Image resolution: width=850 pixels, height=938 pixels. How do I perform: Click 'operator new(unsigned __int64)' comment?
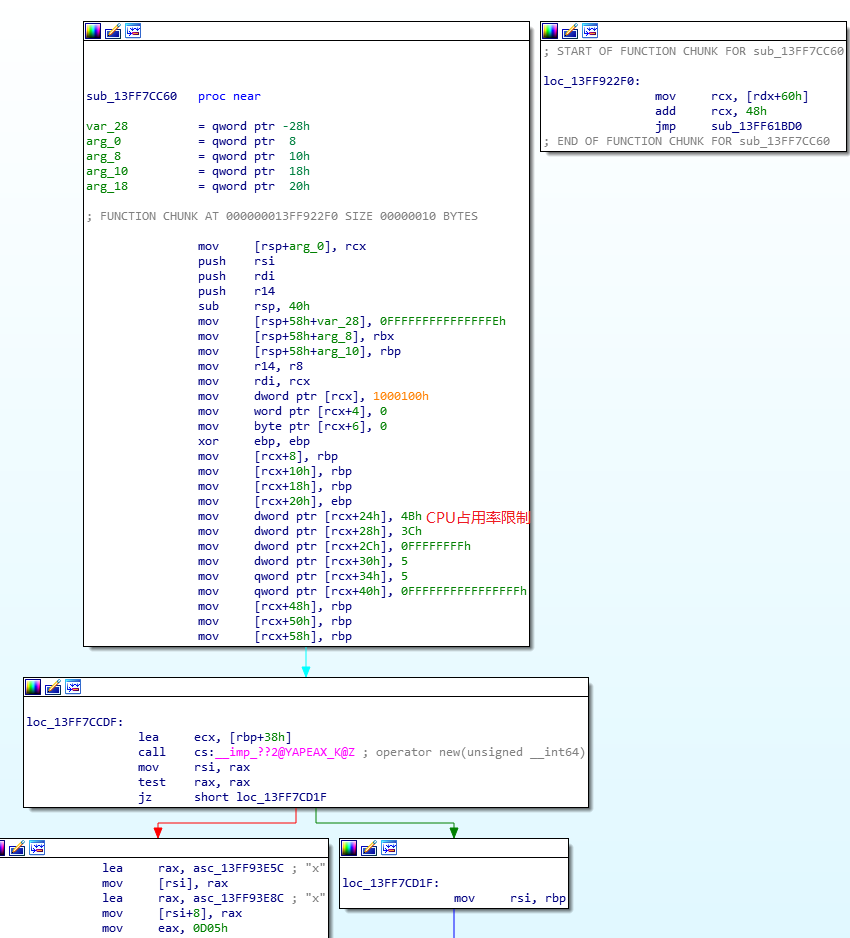tap(480, 752)
